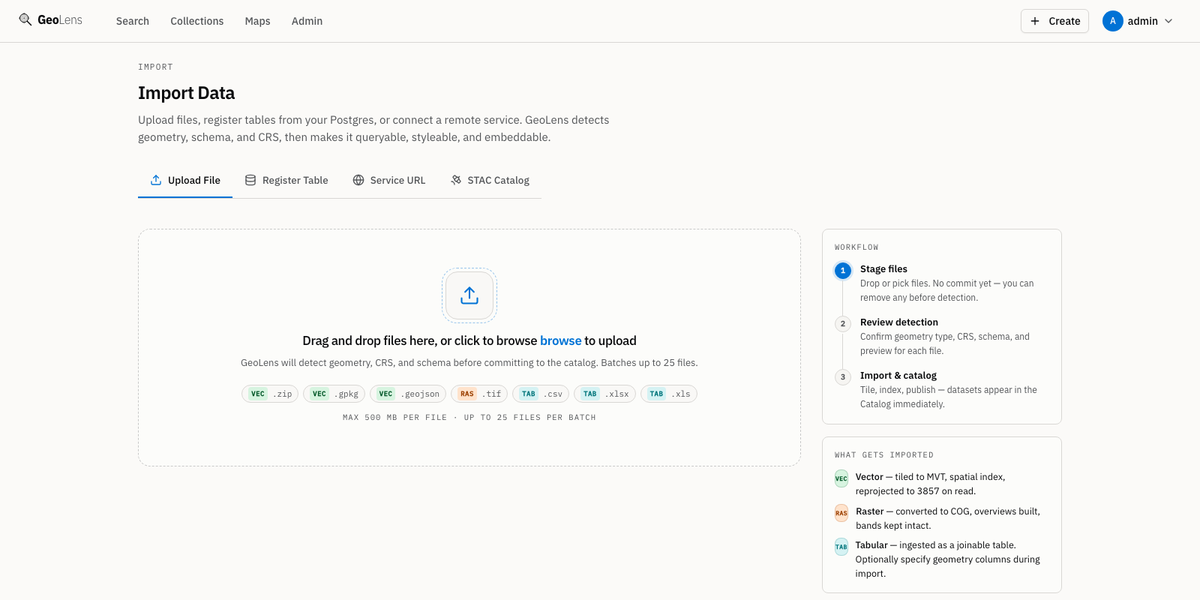
Task: Click the blue browse link
Action: pos(561,340)
